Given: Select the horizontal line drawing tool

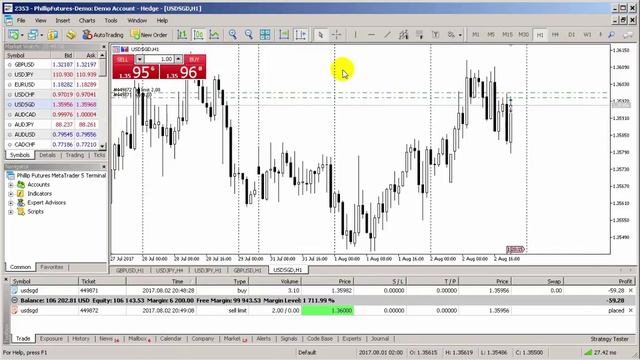Looking at the screenshot, I should 371,35.
